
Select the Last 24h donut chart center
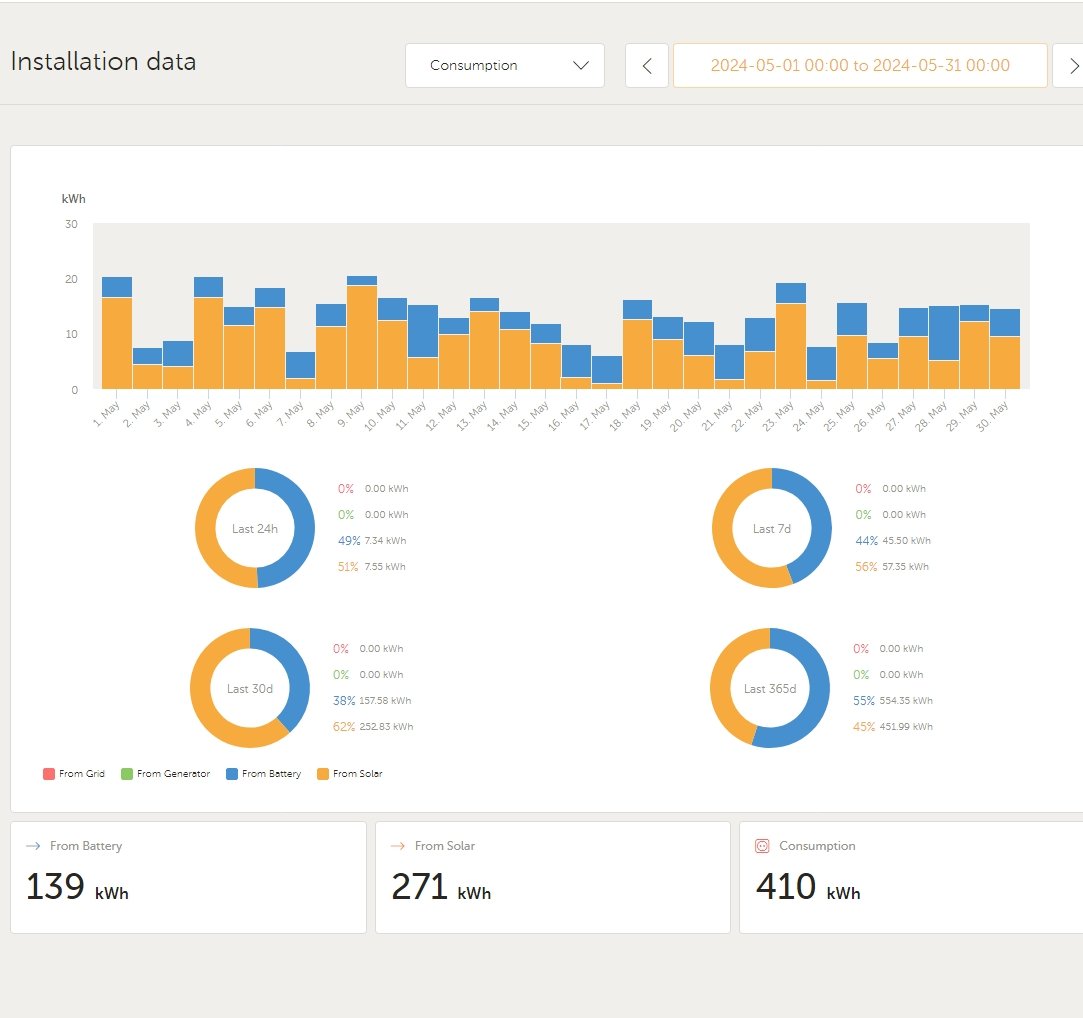coord(255,528)
